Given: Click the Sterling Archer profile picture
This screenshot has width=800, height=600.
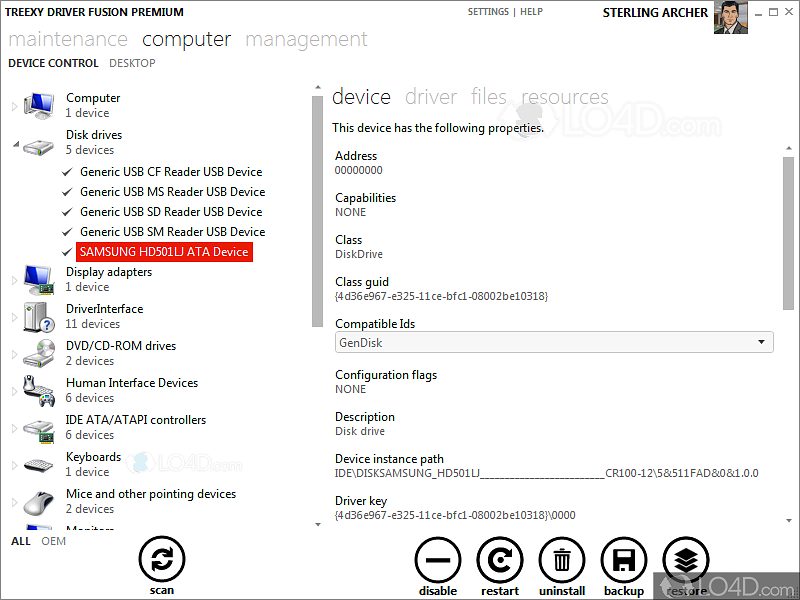Looking at the screenshot, I should click(x=730, y=17).
